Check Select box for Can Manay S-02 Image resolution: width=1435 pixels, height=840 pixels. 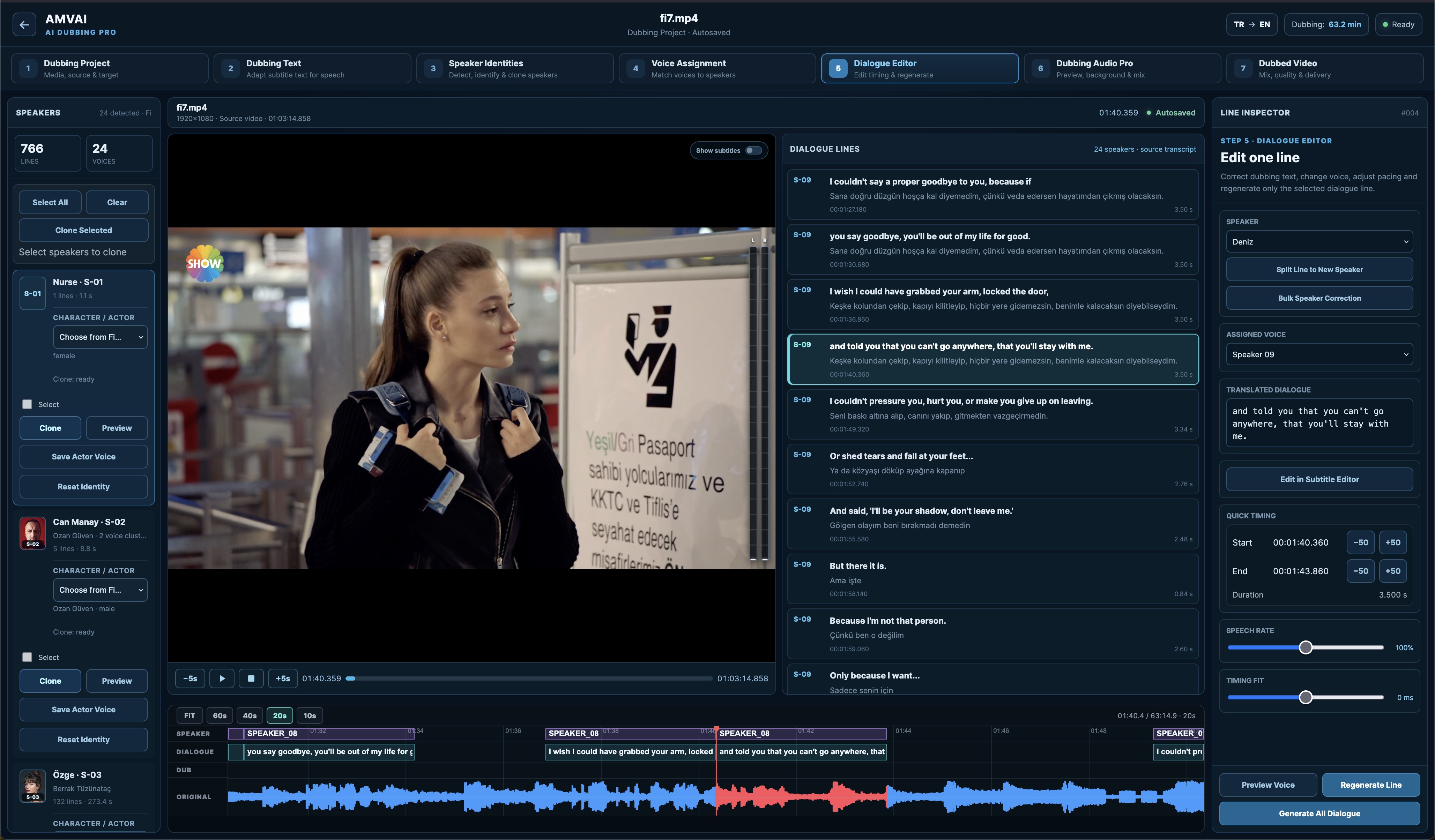point(27,657)
